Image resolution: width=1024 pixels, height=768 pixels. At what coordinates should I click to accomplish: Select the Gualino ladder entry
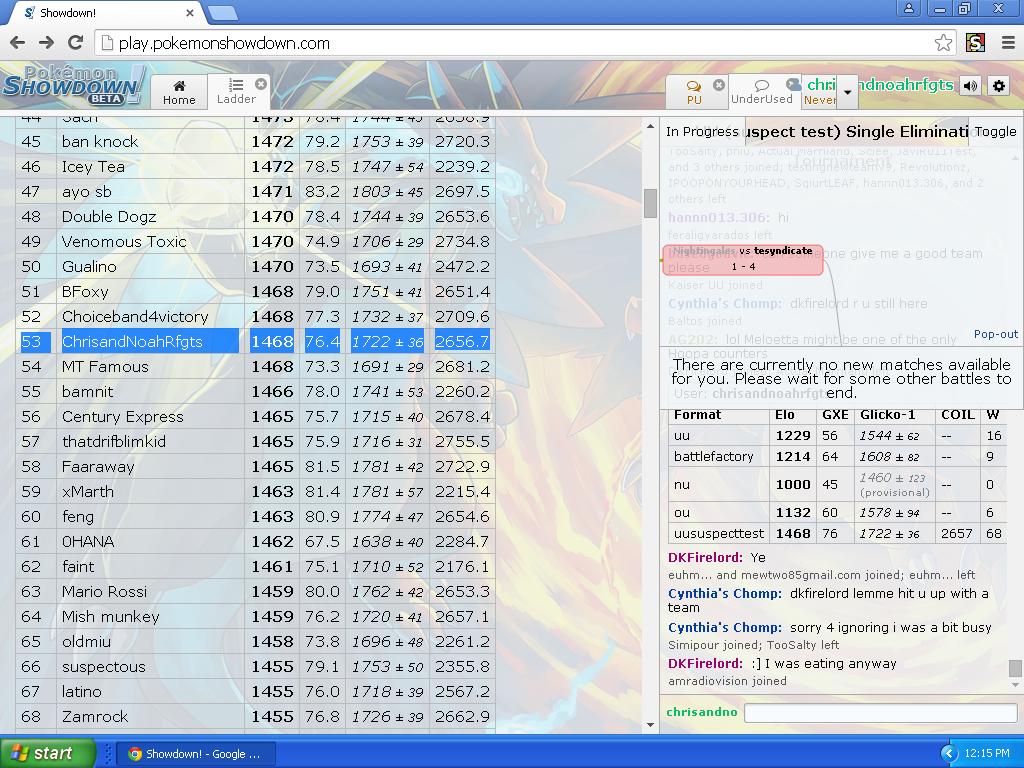pyautogui.click(x=255, y=266)
